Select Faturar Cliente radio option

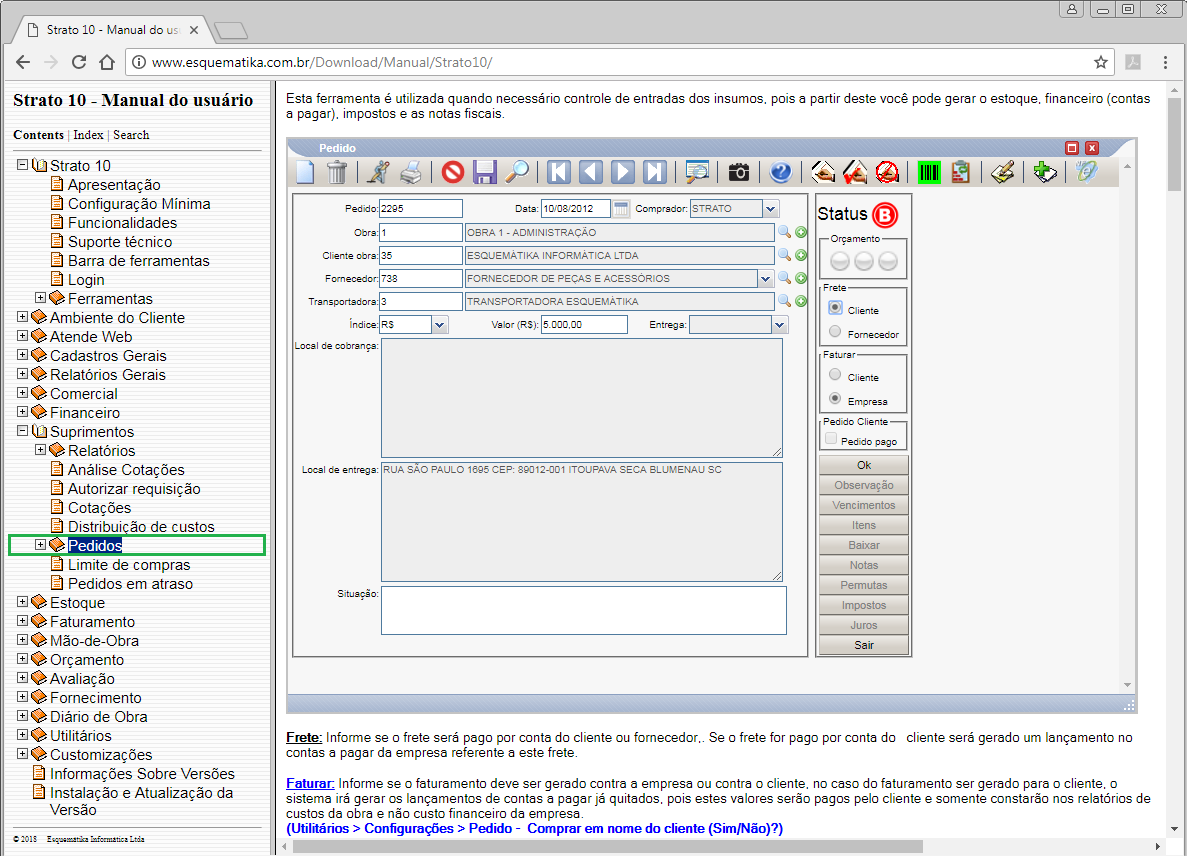(835, 375)
